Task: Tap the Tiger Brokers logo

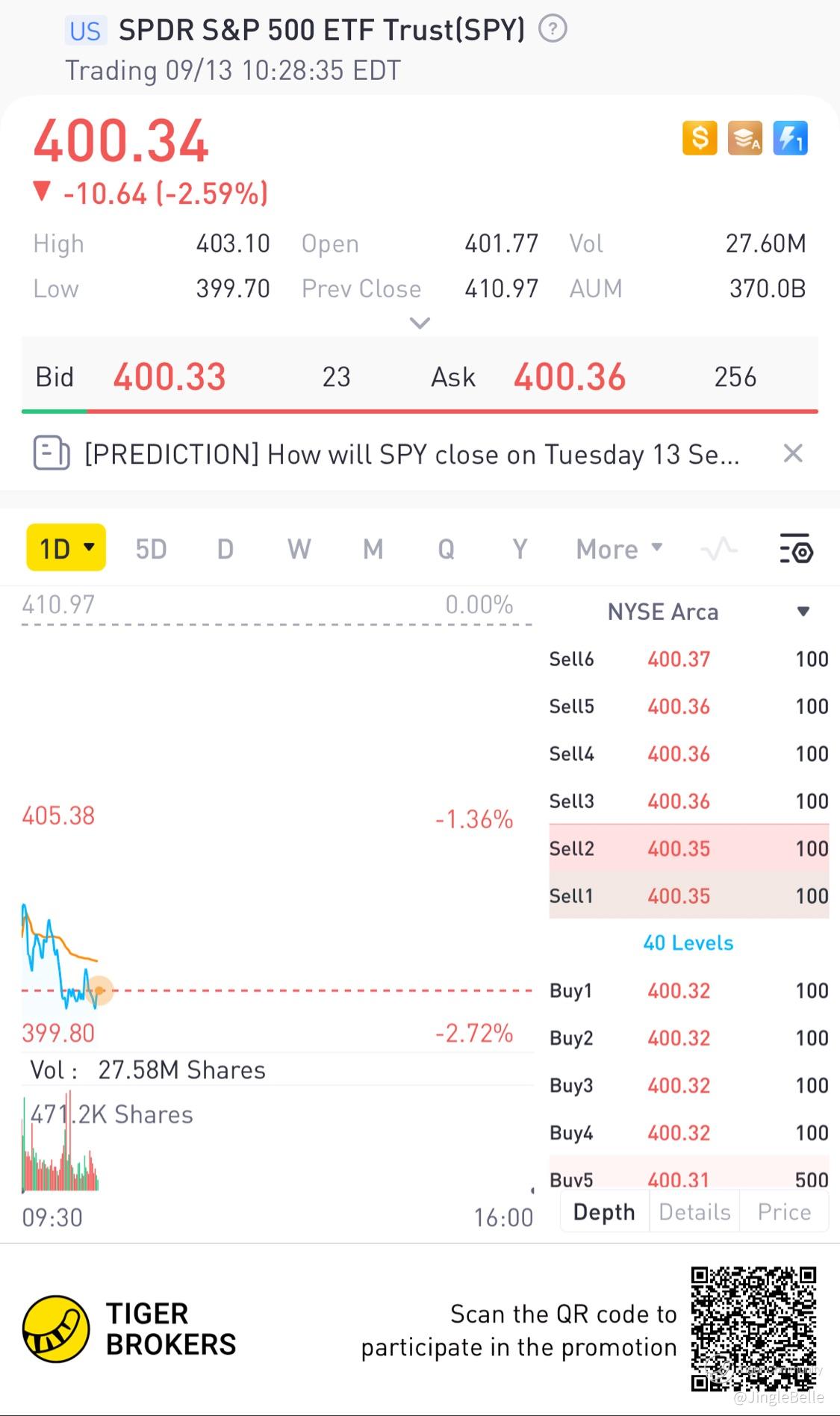Action: pos(56,1329)
